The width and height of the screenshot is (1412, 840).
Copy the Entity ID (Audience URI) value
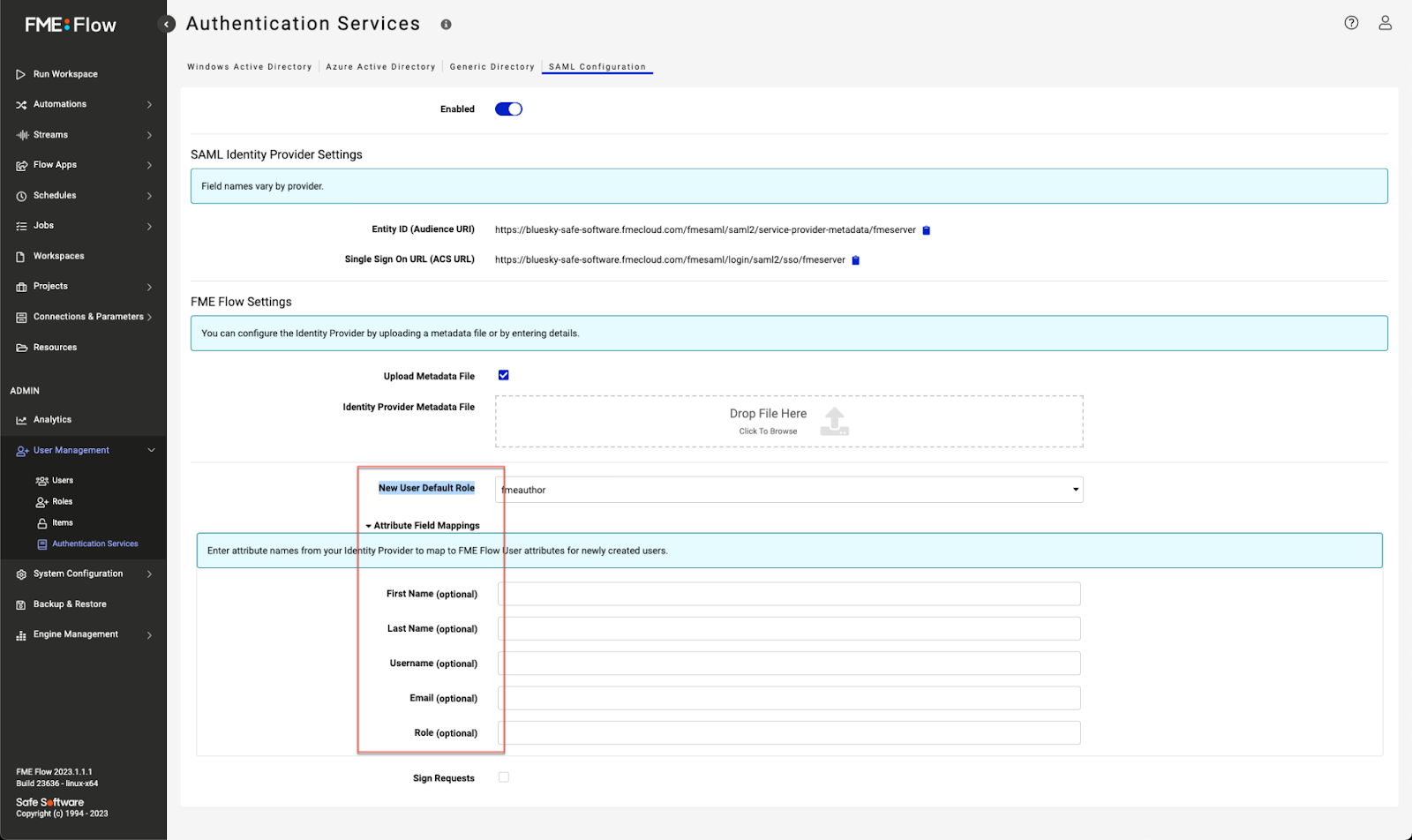tap(925, 229)
